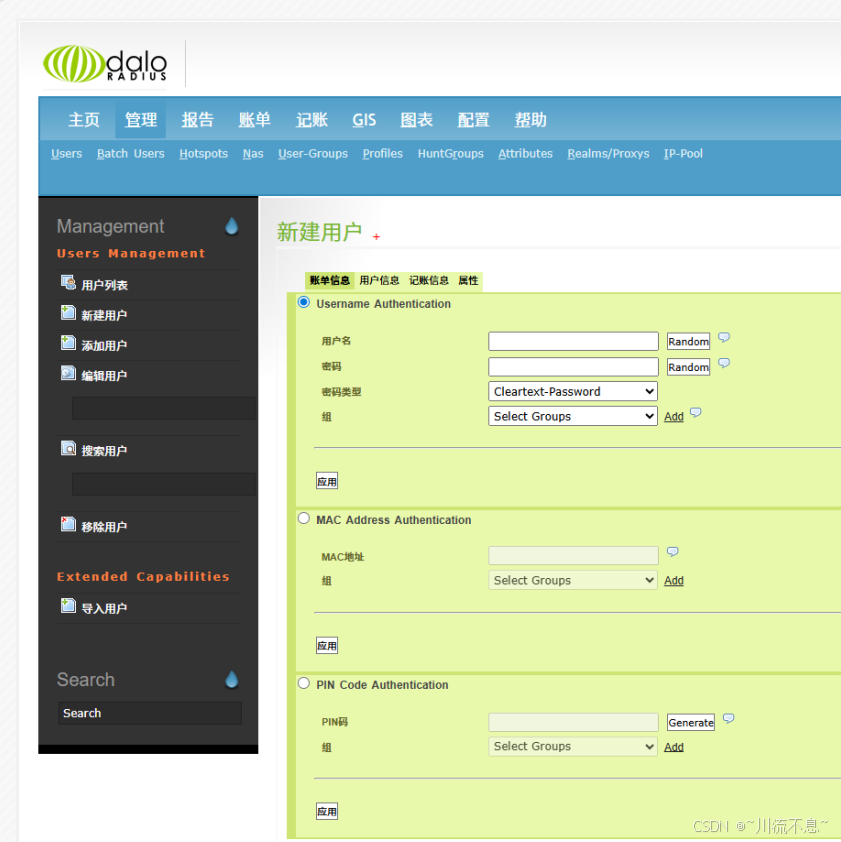Click the 移除用户 sidebar link

point(104,527)
